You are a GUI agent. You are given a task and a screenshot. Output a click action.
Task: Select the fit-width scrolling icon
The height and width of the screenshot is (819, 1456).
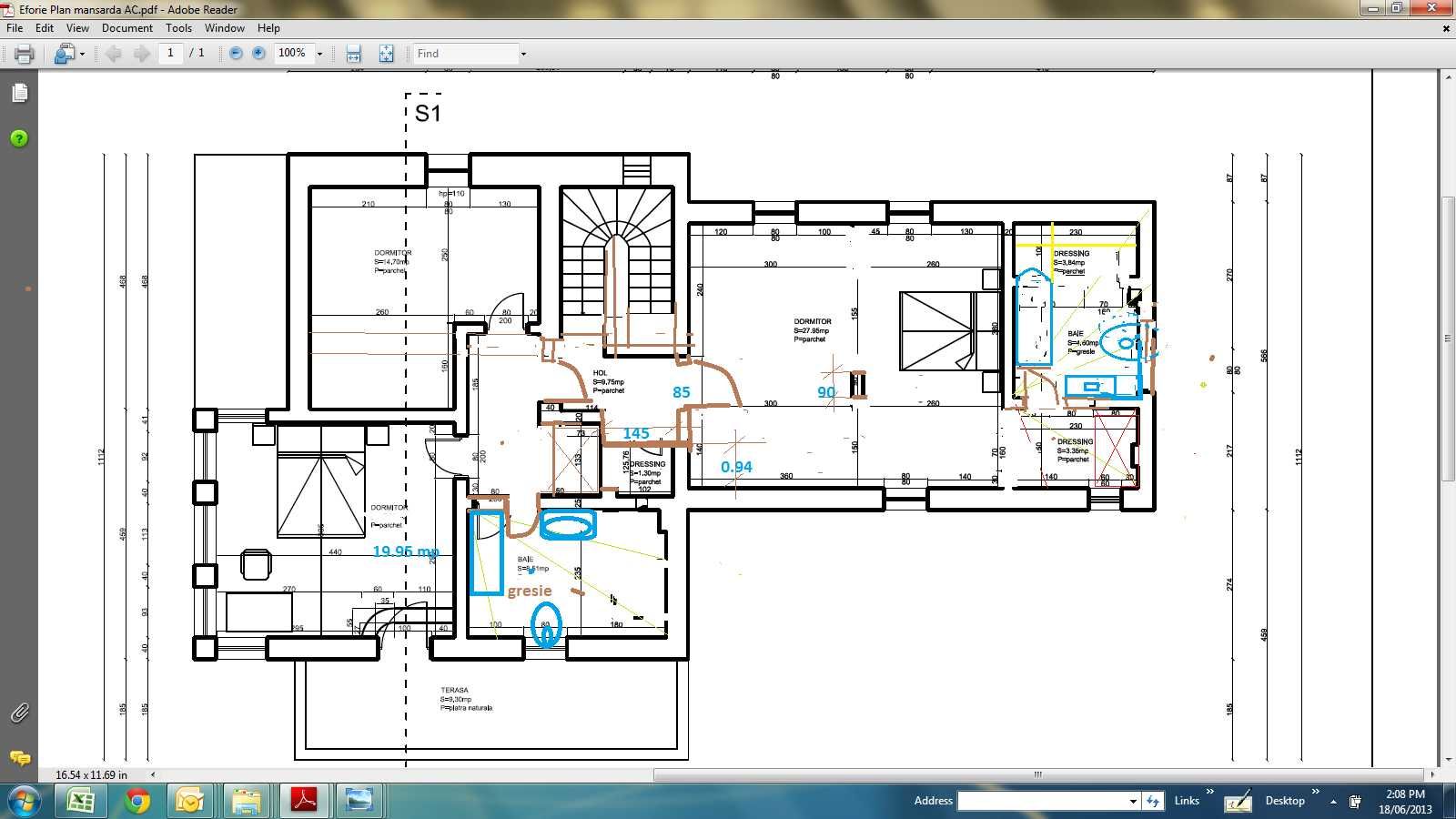point(353,54)
